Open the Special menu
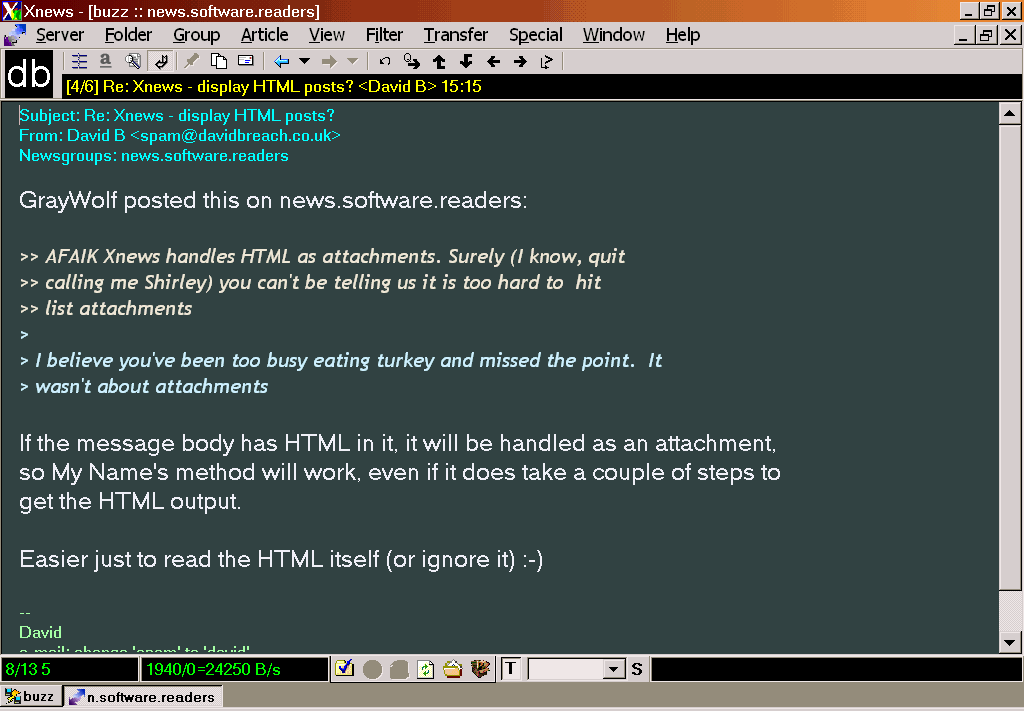 tap(536, 35)
